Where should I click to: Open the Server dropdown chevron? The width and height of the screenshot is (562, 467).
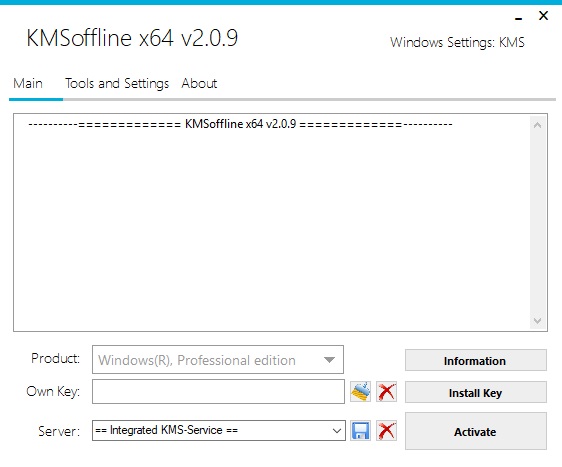[x=337, y=430]
